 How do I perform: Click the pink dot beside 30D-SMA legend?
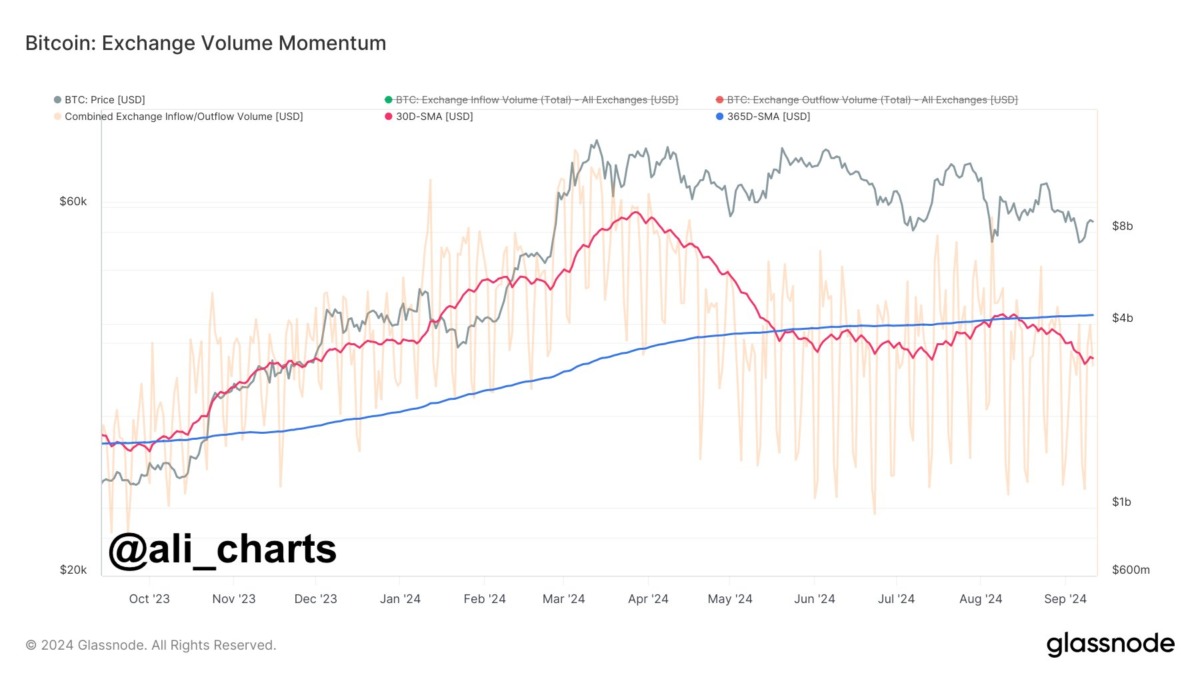pyautogui.click(x=388, y=117)
